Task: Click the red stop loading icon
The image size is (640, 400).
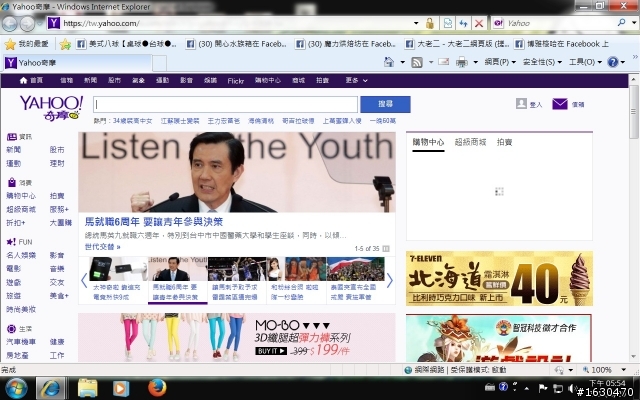Action: click(479, 23)
